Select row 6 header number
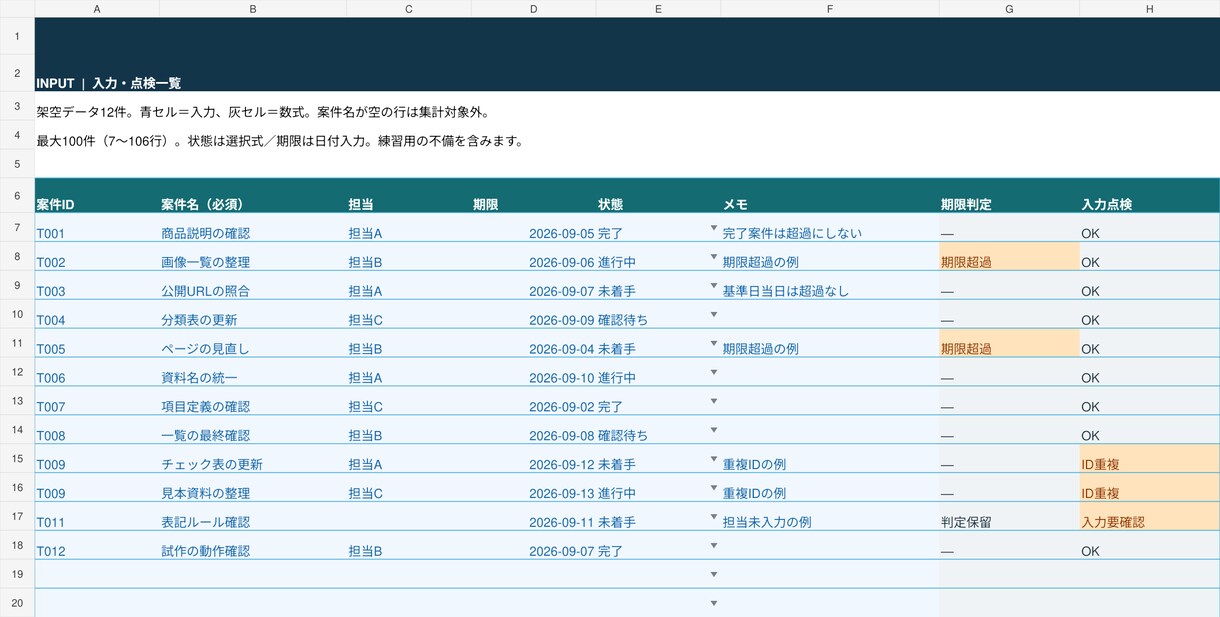Image resolution: width=1220 pixels, height=617 pixels. [17, 197]
